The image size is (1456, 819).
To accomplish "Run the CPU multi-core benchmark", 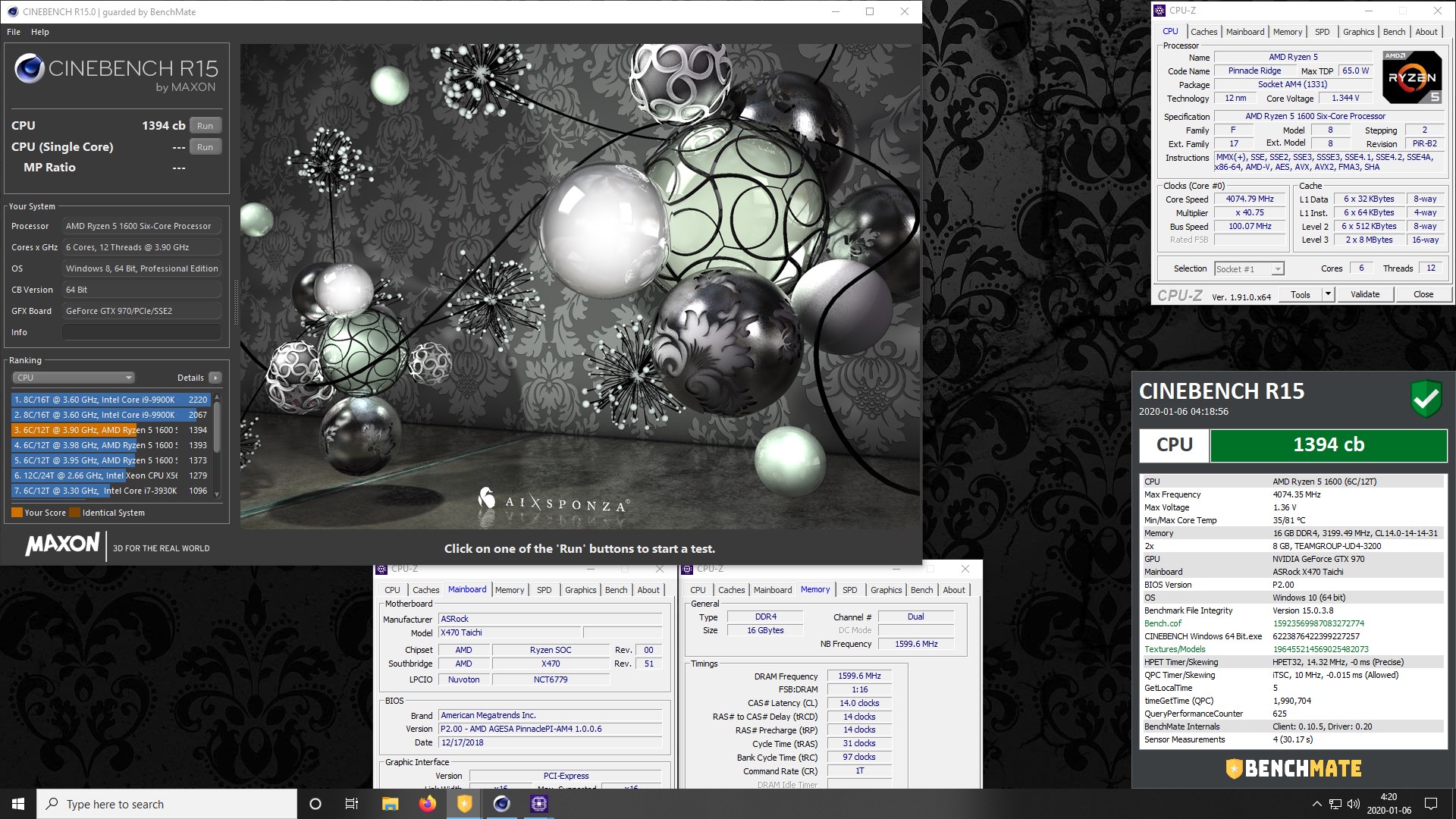I will click(x=205, y=126).
